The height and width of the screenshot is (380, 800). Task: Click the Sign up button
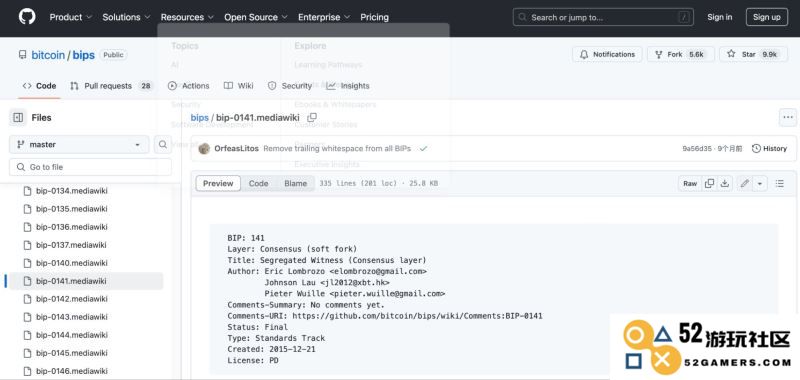pos(767,17)
